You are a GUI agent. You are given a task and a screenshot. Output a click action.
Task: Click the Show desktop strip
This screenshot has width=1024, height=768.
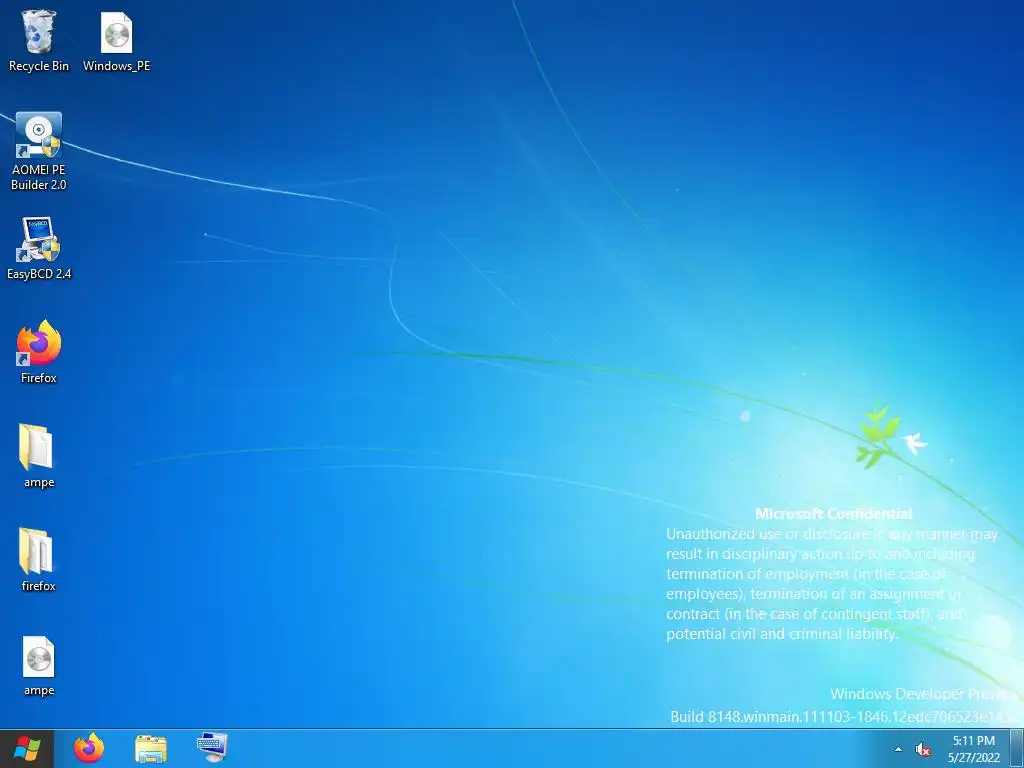pyautogui.click(x=1017, y=748)
